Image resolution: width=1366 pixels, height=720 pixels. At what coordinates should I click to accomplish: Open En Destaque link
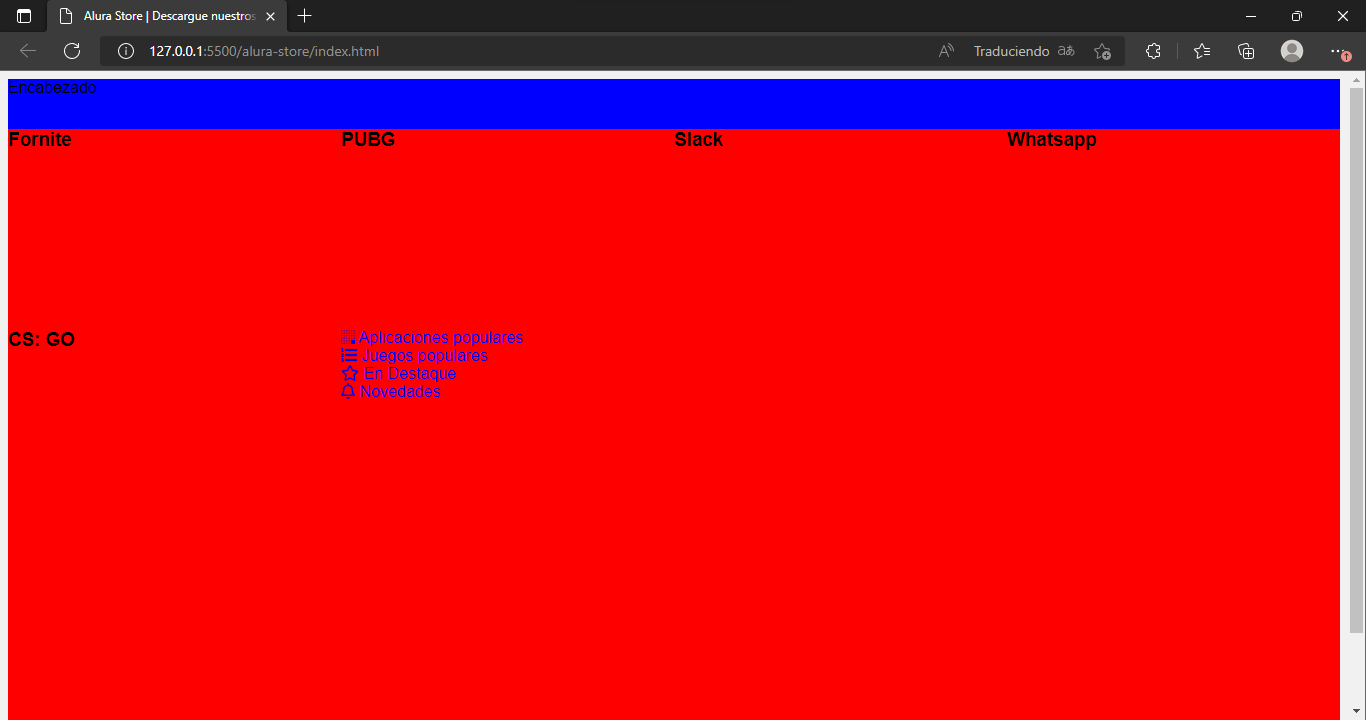(410, 374)
